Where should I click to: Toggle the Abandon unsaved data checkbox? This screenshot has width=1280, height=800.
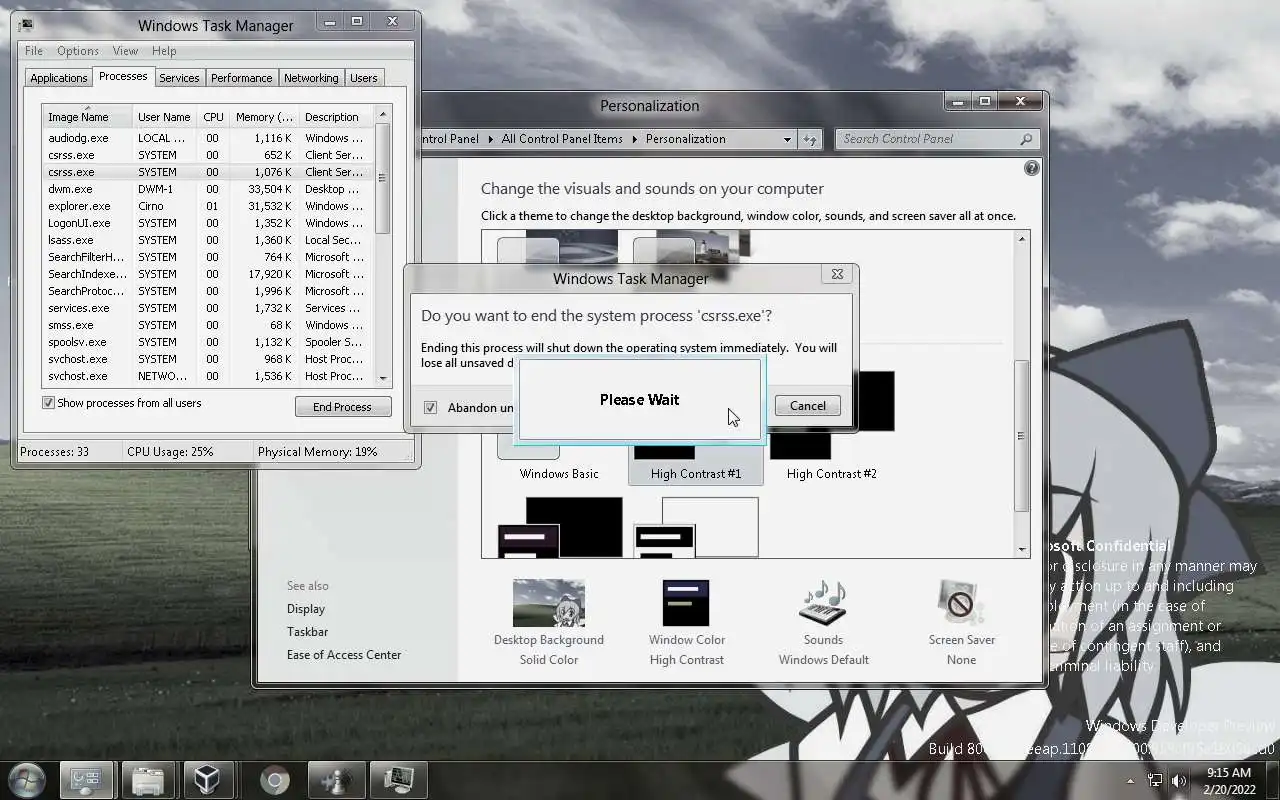coord(430,407)
